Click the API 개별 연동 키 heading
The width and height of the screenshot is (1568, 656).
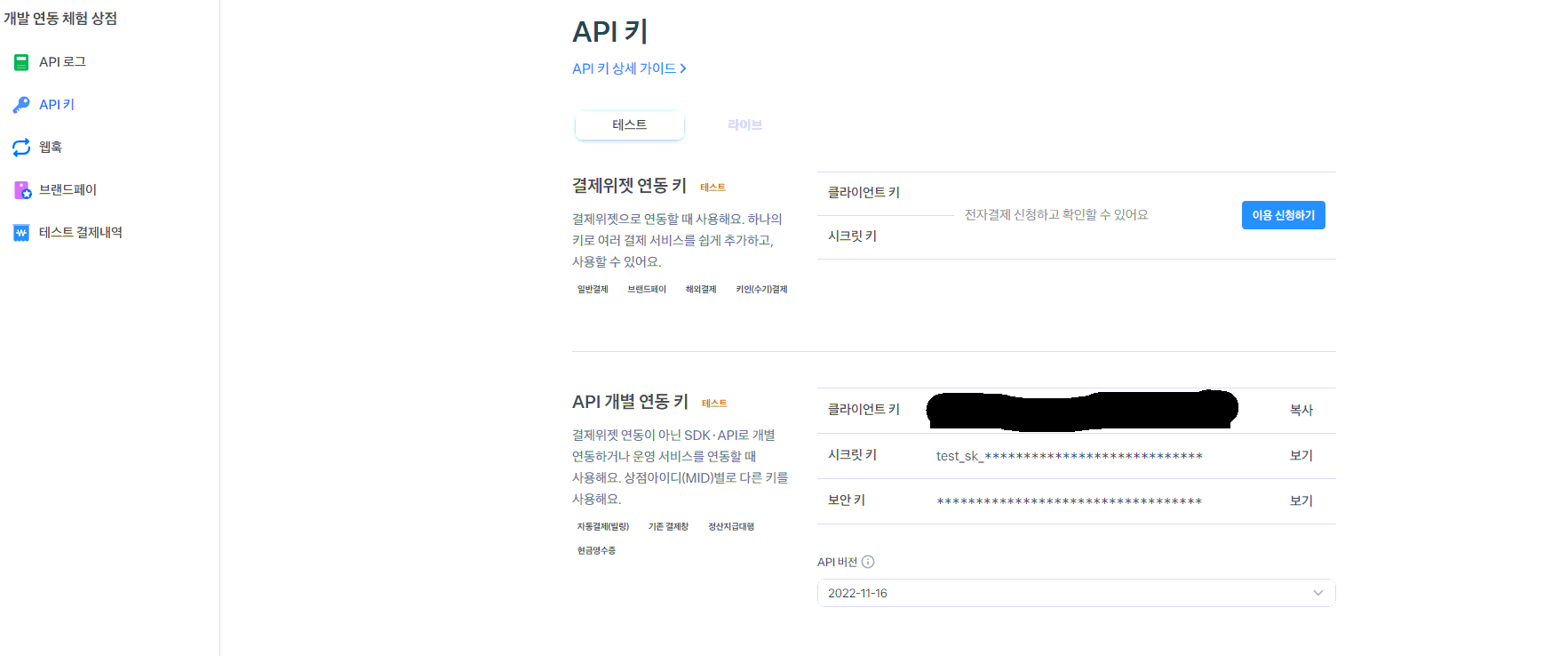(x=630, y=402)
